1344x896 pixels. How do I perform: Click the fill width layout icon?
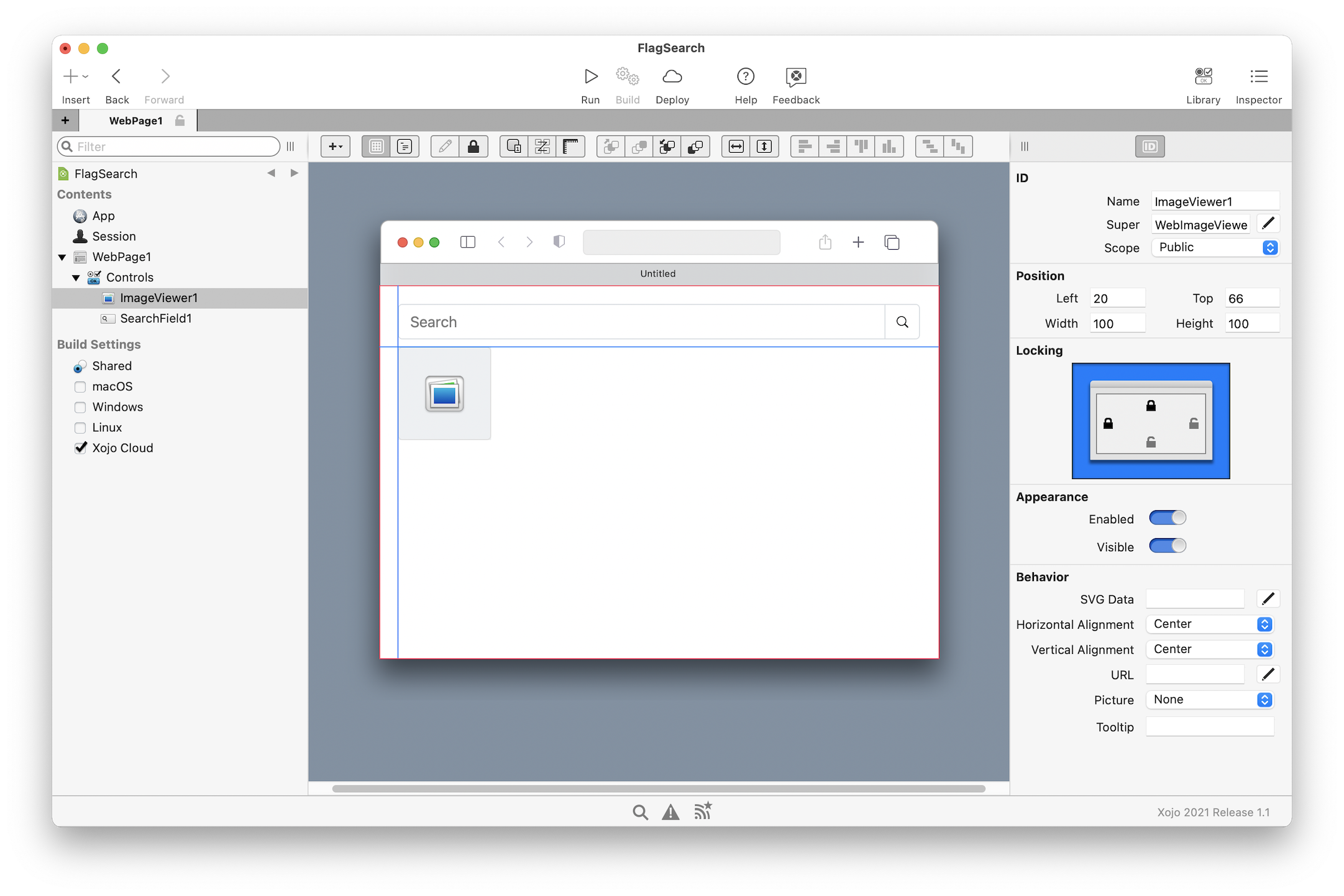click(736, 147)
